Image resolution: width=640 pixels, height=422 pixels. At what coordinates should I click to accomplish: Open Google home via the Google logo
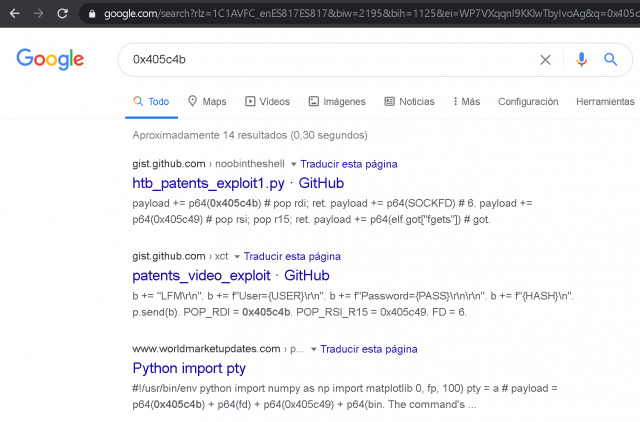50,59
